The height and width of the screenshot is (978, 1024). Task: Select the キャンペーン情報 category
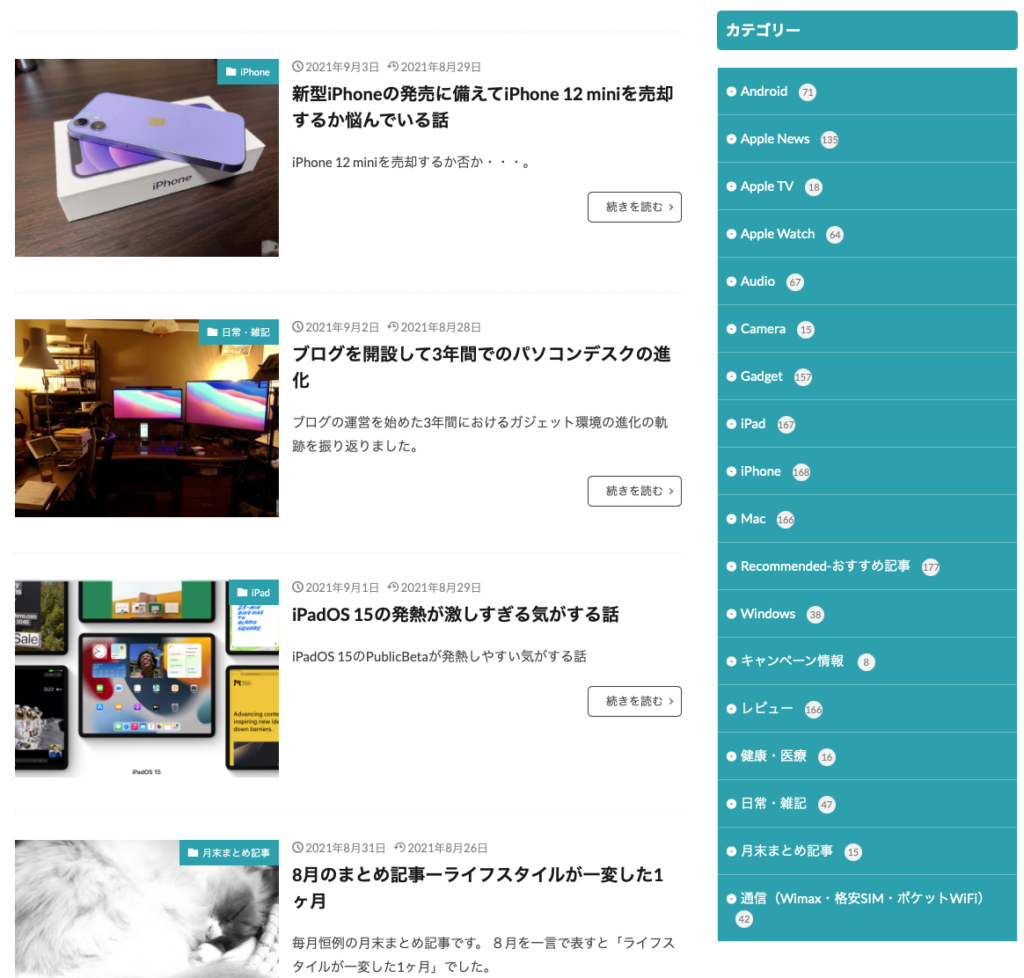[867, 661]
